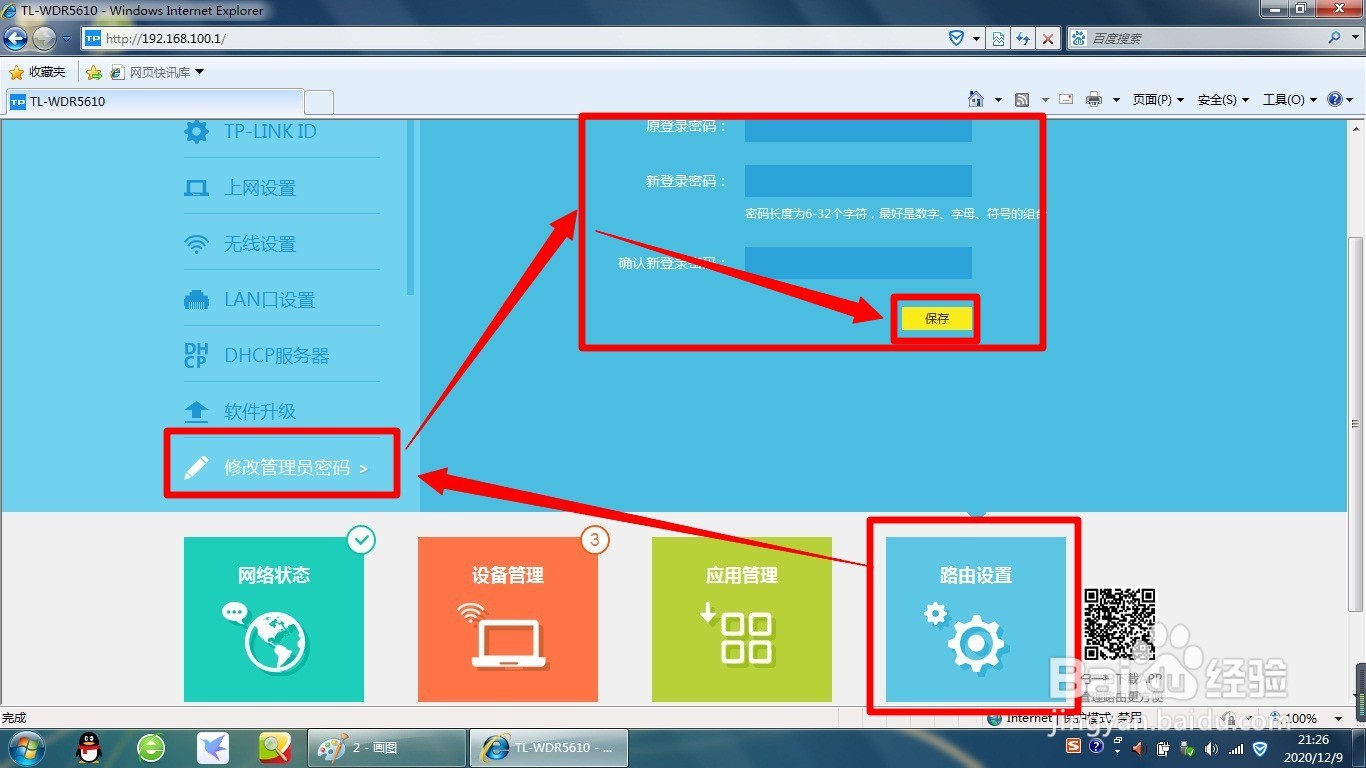
Task: Click the browser Back button
Action: (15, 39)
